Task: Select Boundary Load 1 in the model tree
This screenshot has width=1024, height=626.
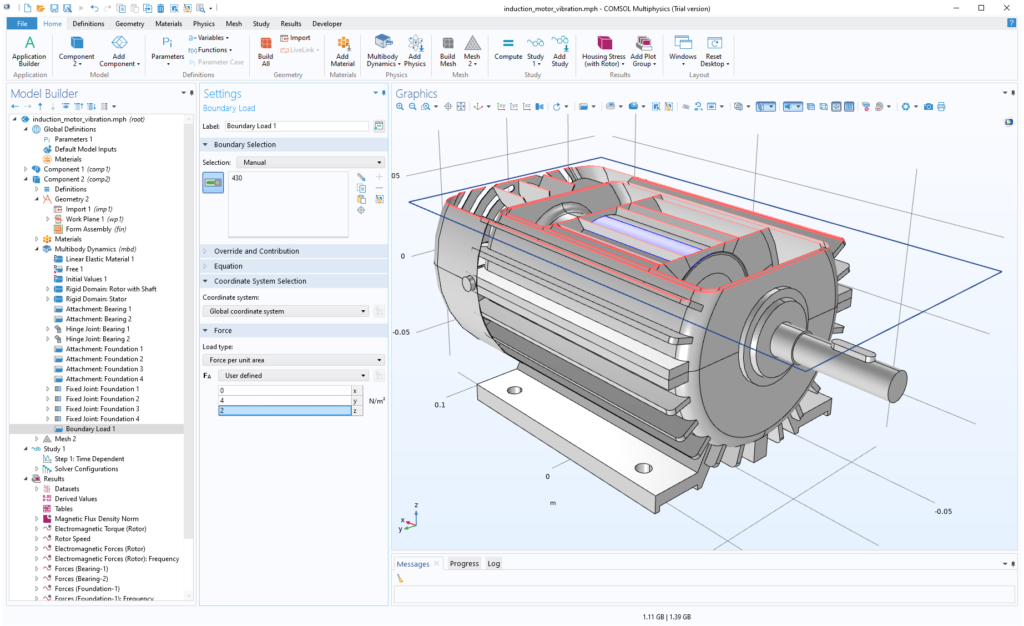Action: [90, 429]
